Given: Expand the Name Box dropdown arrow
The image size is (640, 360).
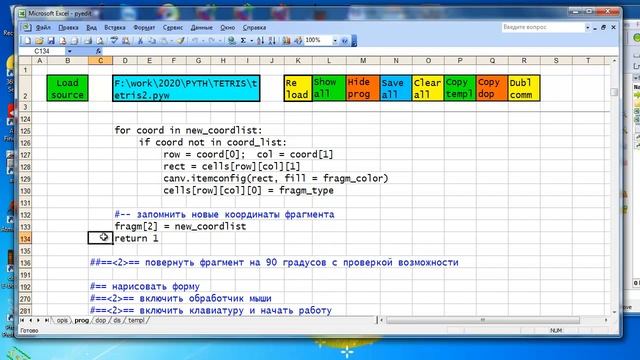Looking at the screenshot, I should tap(70, 51).
